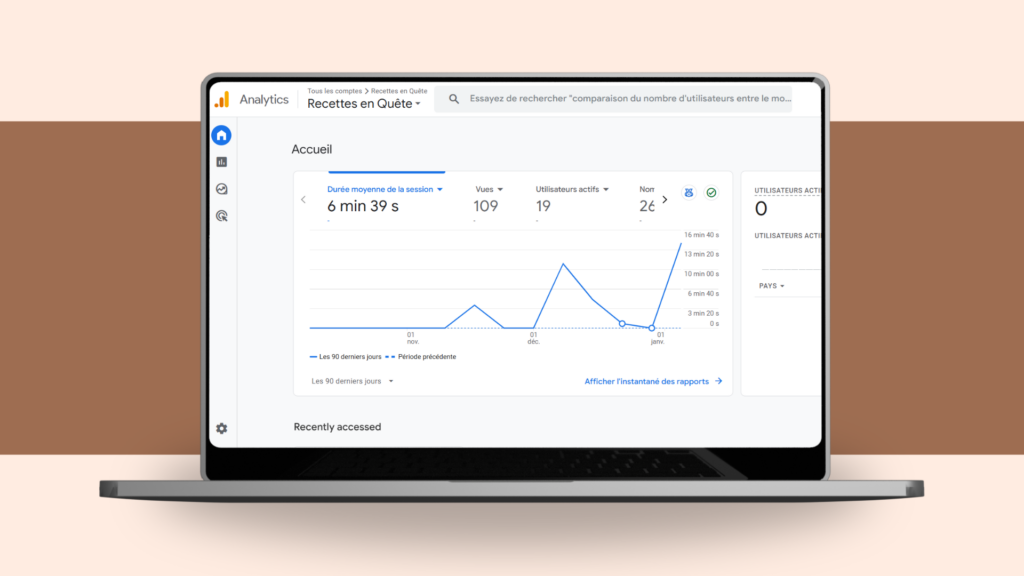Screen dimensions: 1024x576
Task: Click 'Tous les comptes' in the breadcrumb
Action: point(334,91)
